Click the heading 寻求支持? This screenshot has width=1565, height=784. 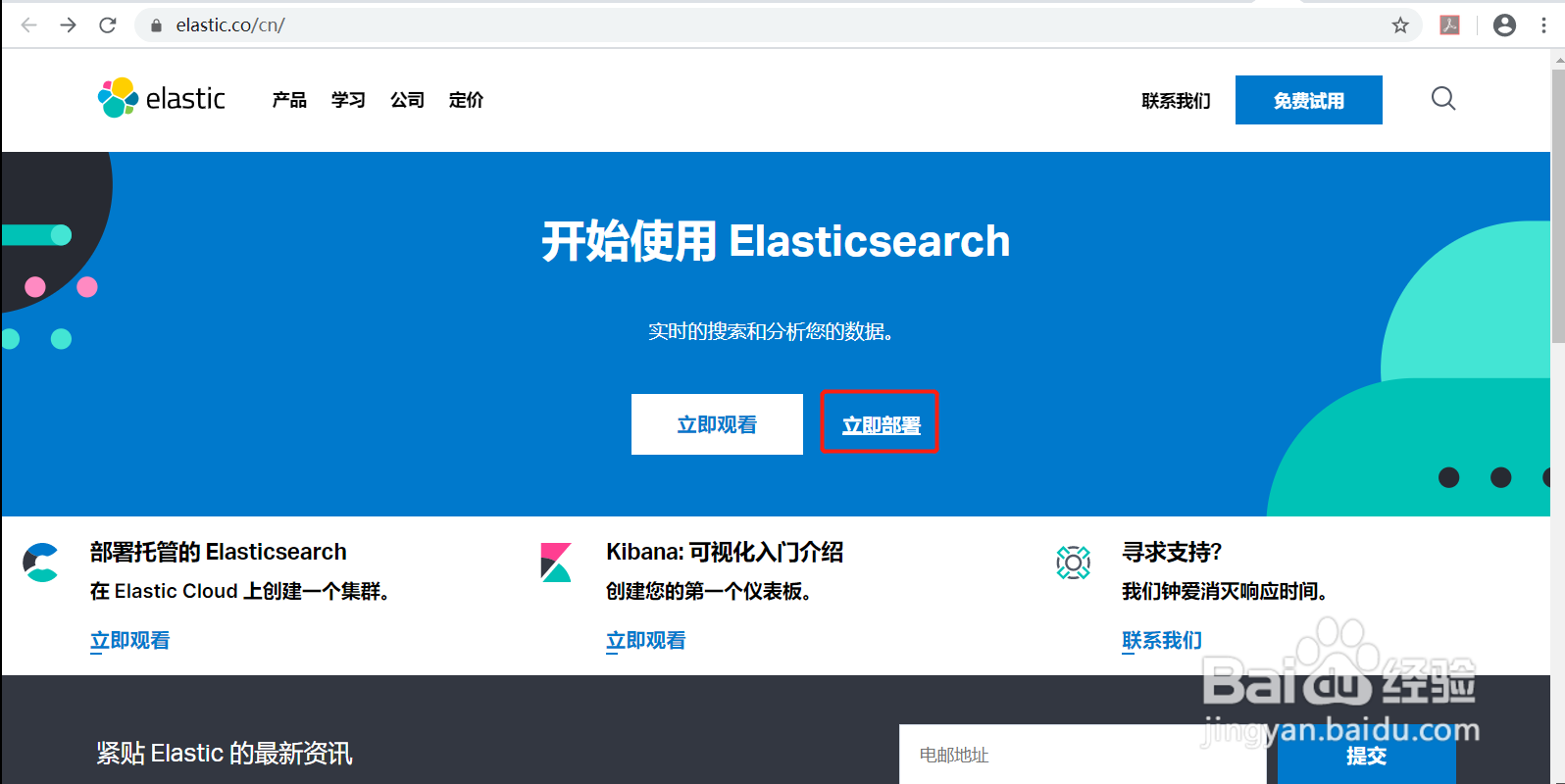[1172, 552]
